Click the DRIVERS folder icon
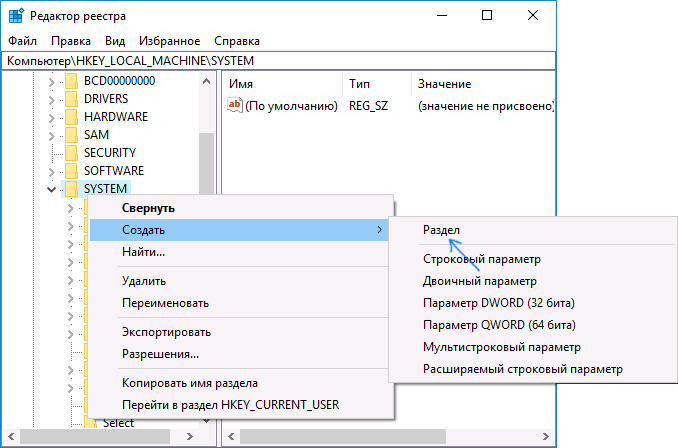This screenshot has width=678, height=448. 71,99
